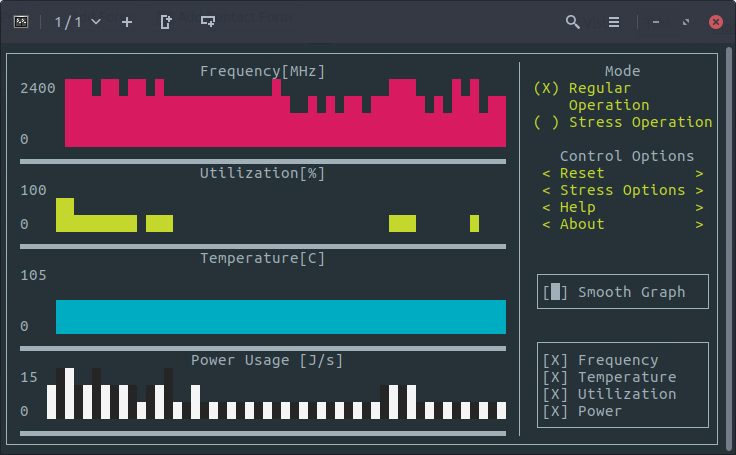
Task: Maximize the terminal window
Action: pyautogui.click(x=686, y=21)
